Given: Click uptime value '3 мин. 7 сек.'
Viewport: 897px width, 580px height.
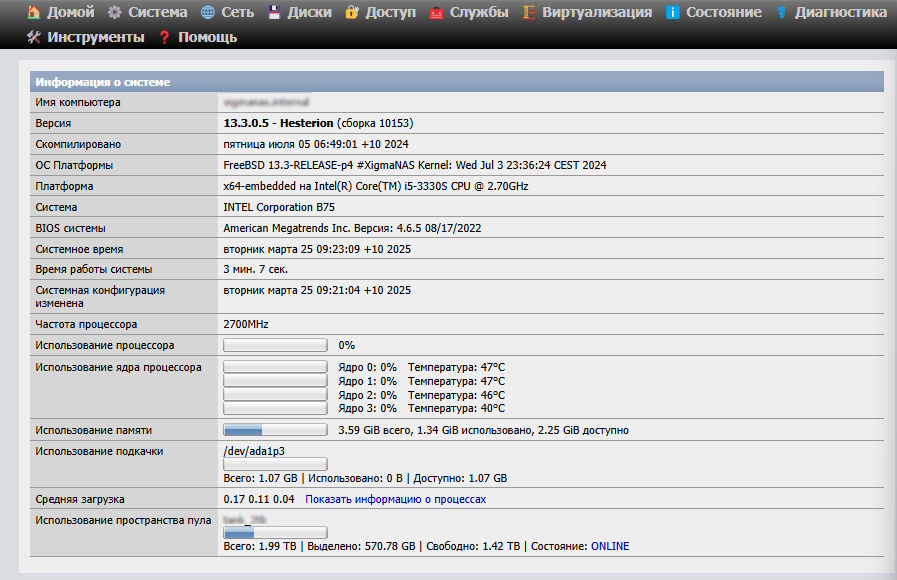Looking at the screenshot, I should 256,269.
